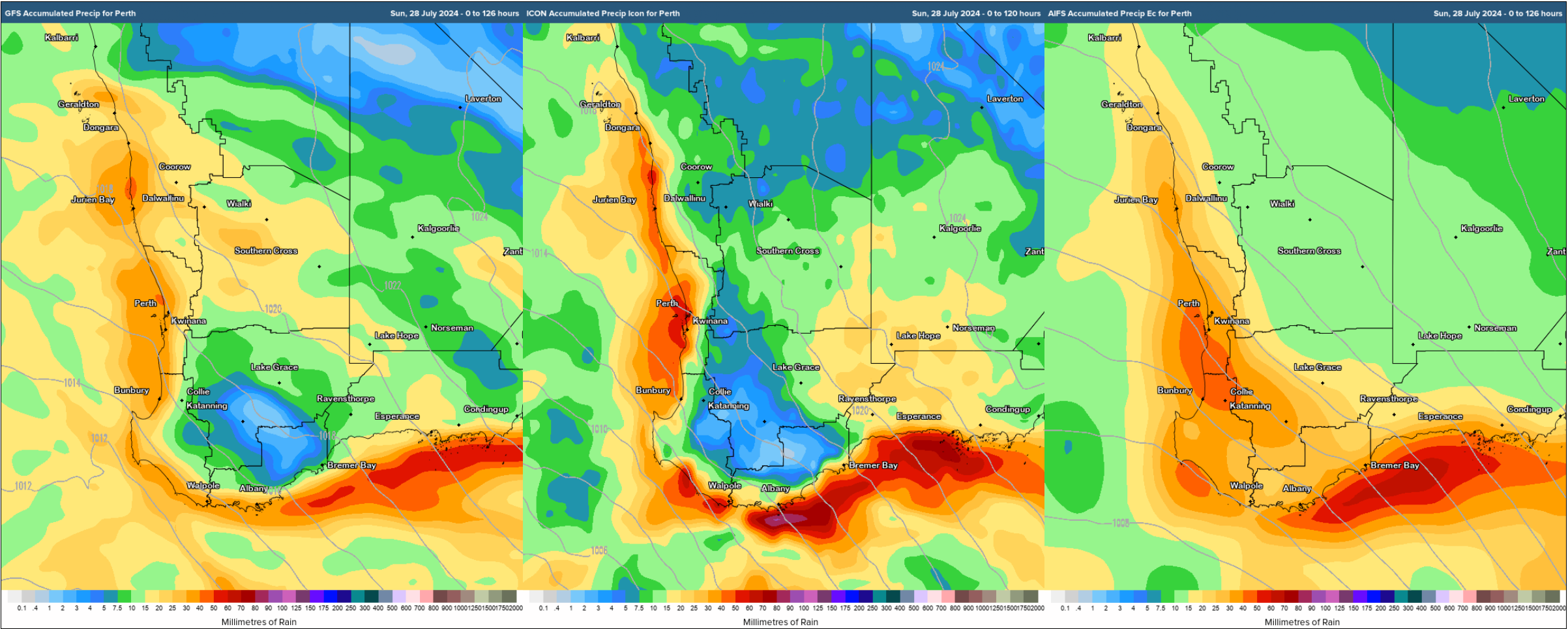Select Geraldton on the ICON map
Screen dimensions: 1568x629
[x=600, y=104]
